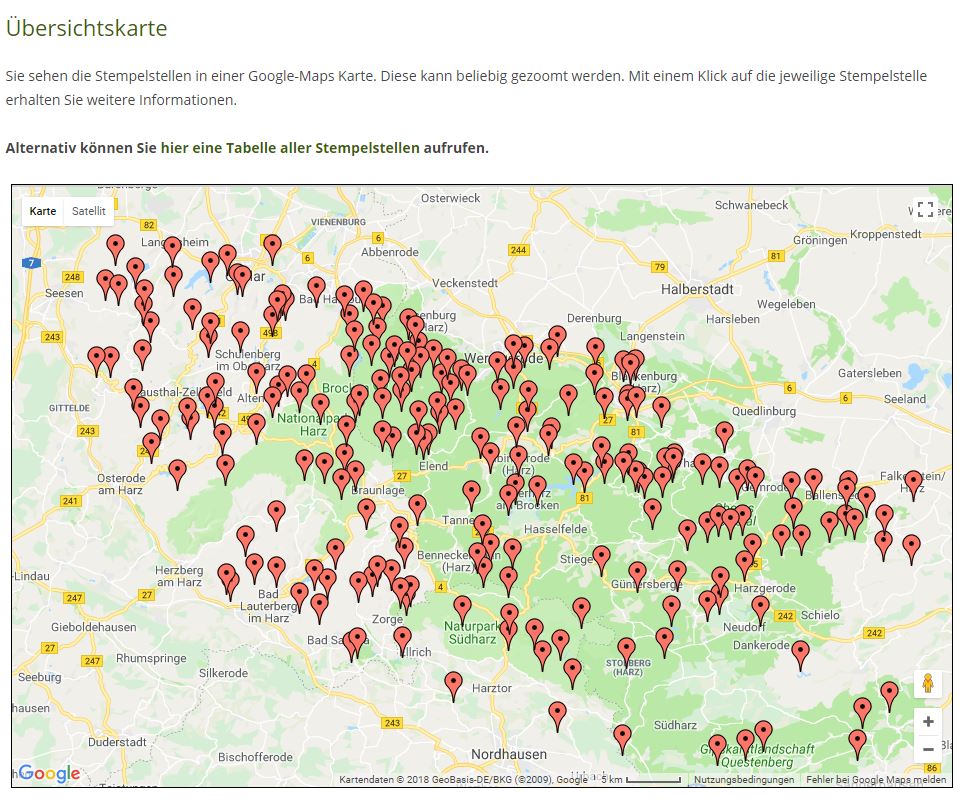Switch to the Karte map view
The height and width of the screenshot is (803, 965).
coord(43,211)
